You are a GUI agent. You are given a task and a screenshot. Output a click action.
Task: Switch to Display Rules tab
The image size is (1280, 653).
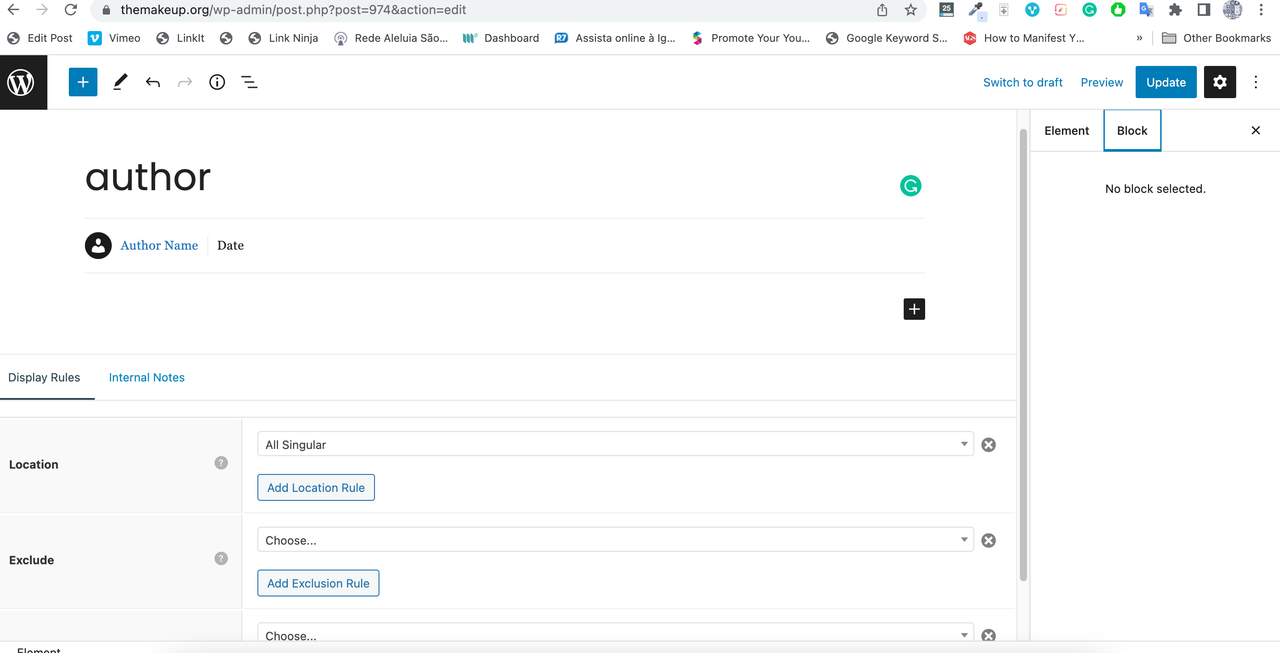[x=44, y=377]
